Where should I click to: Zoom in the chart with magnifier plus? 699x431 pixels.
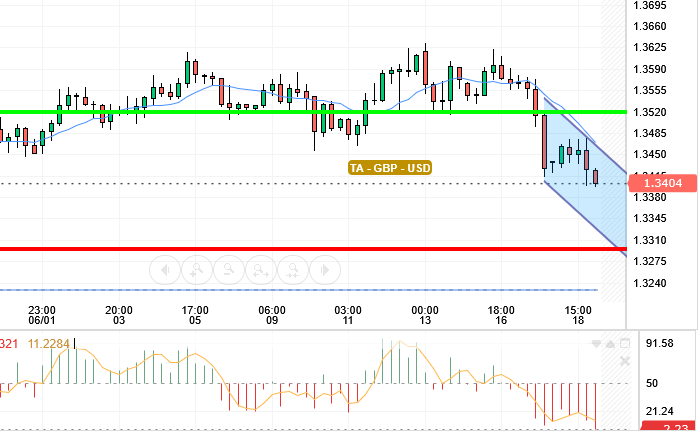197,270
